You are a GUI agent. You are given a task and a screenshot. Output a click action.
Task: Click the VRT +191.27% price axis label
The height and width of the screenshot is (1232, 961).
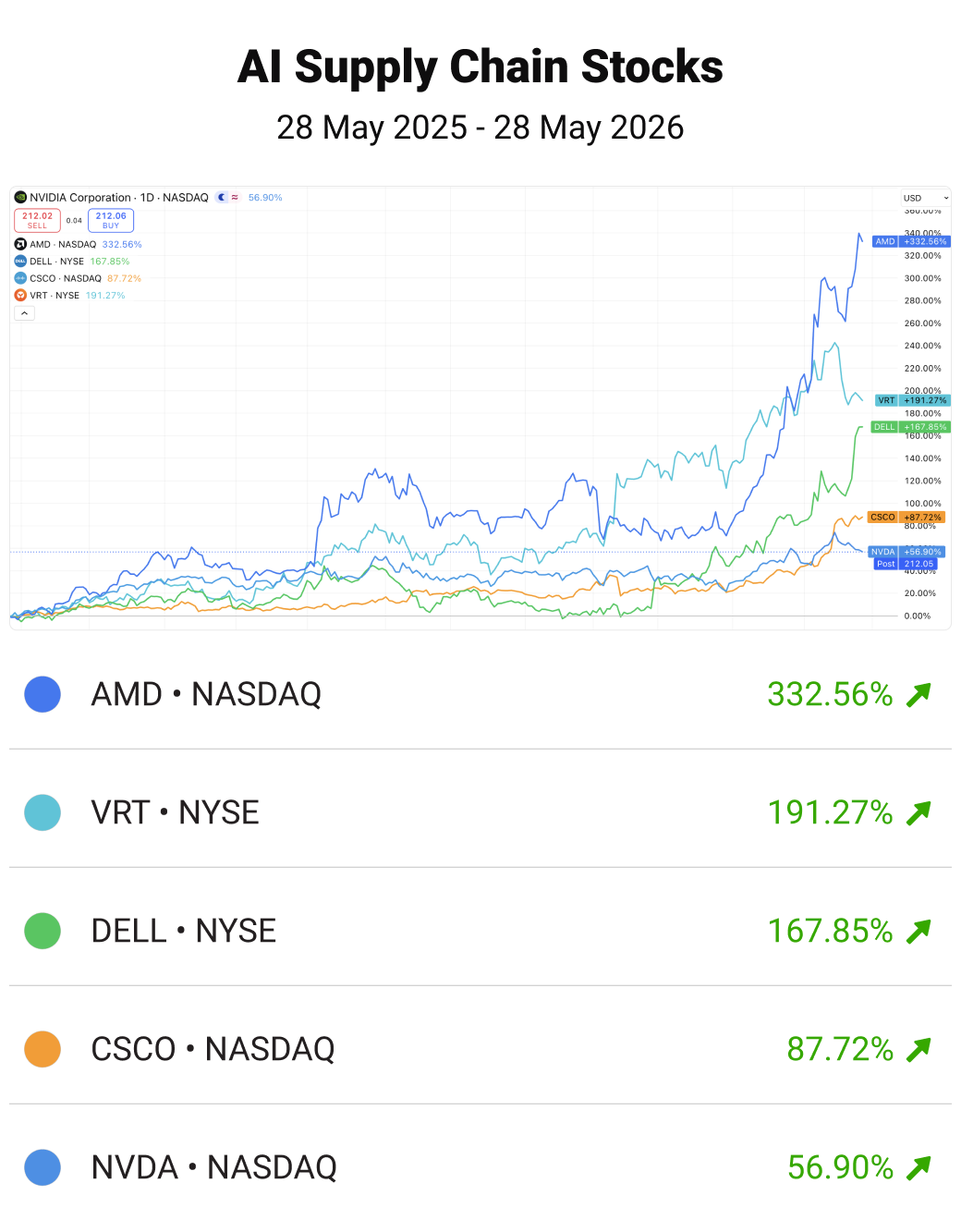(x=912, y=400)
